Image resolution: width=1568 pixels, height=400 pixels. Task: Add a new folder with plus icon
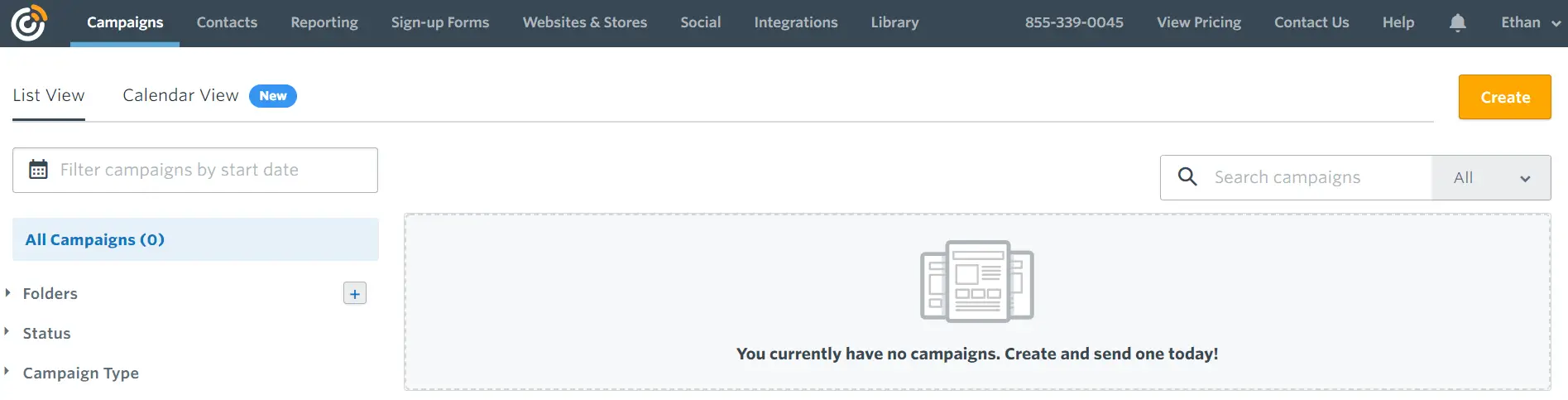pos(355,293)
